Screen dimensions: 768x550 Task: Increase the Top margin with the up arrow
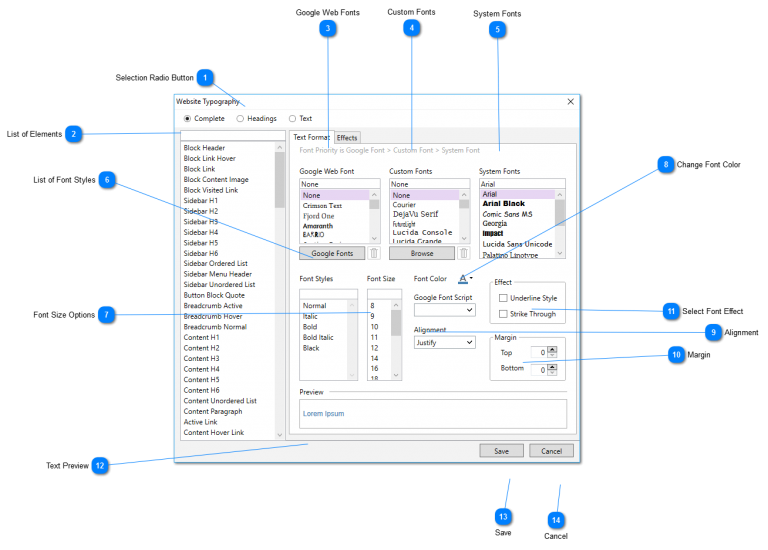552,349
